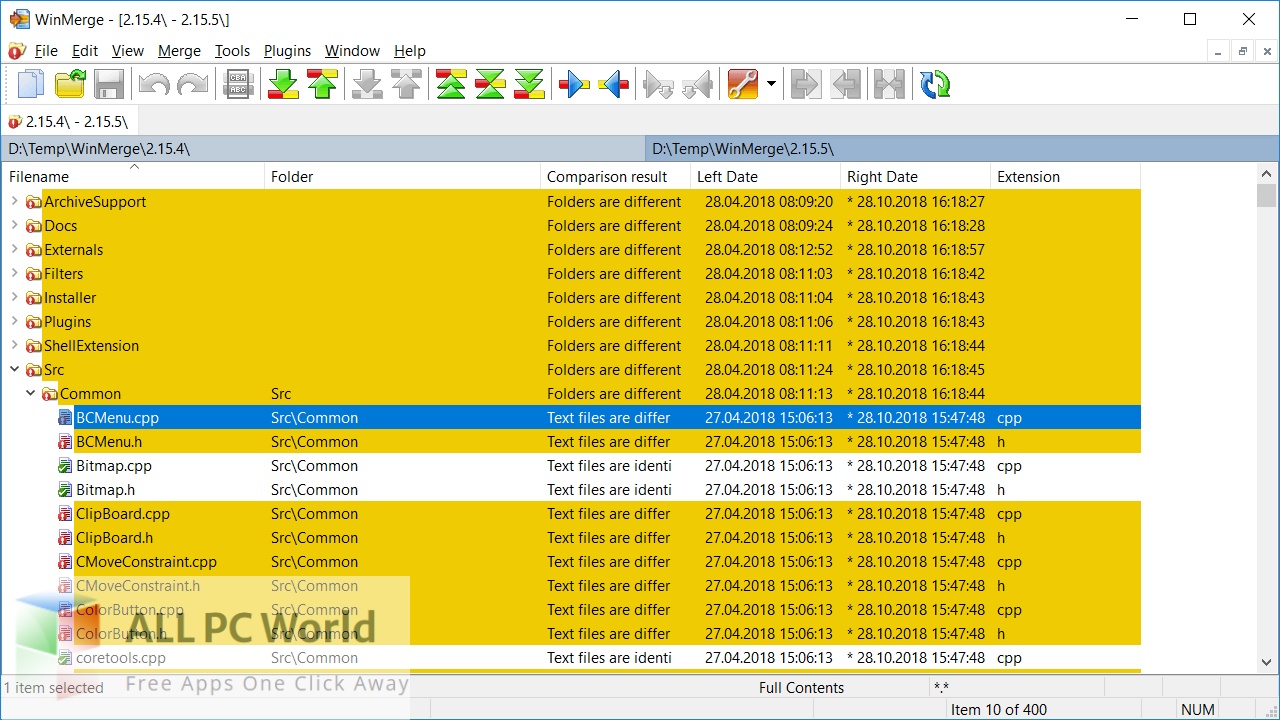
Task: Collapse the Common subfolder
Action: tap(30, 394)
